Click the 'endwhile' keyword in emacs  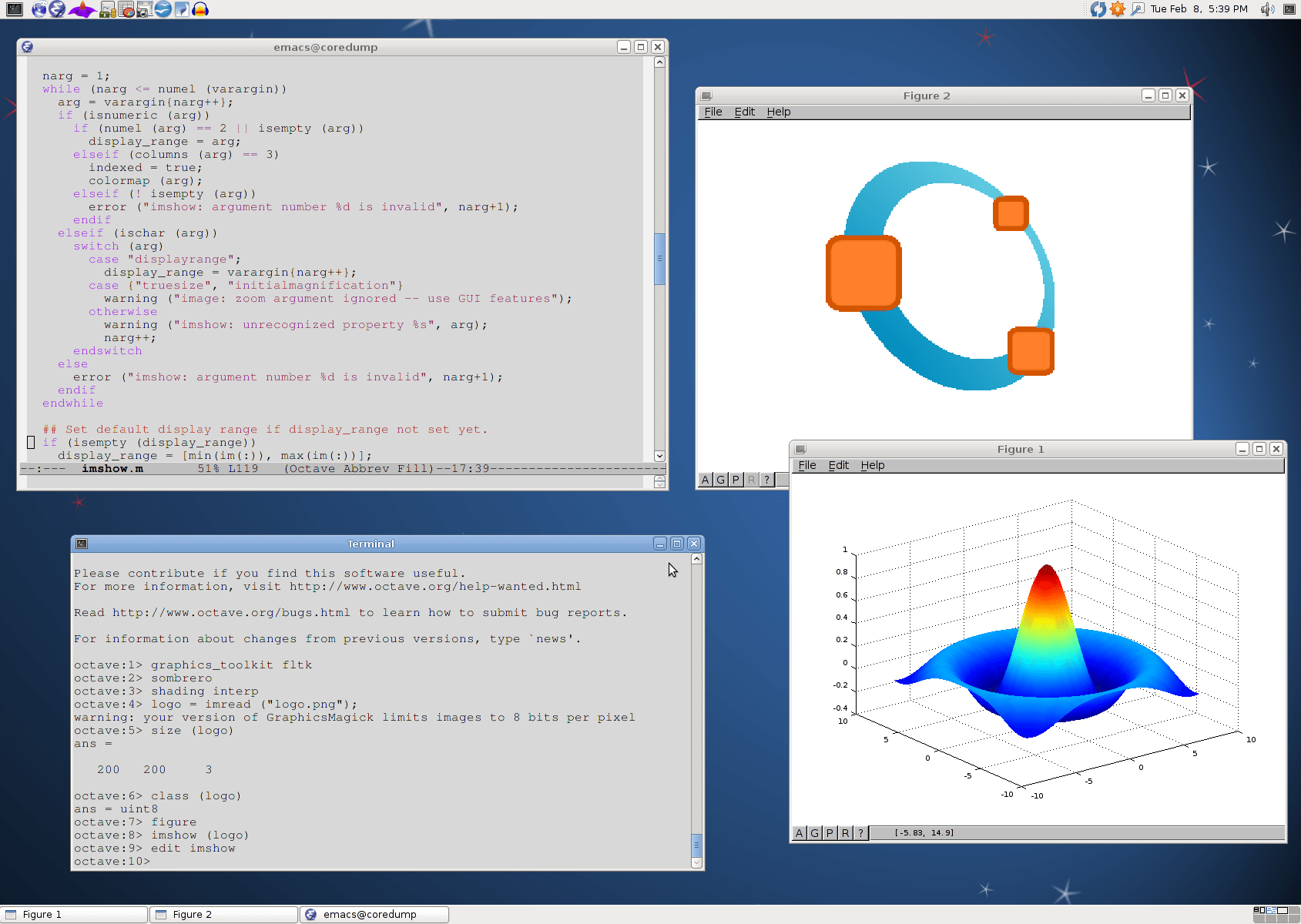[x=72, y=403]
